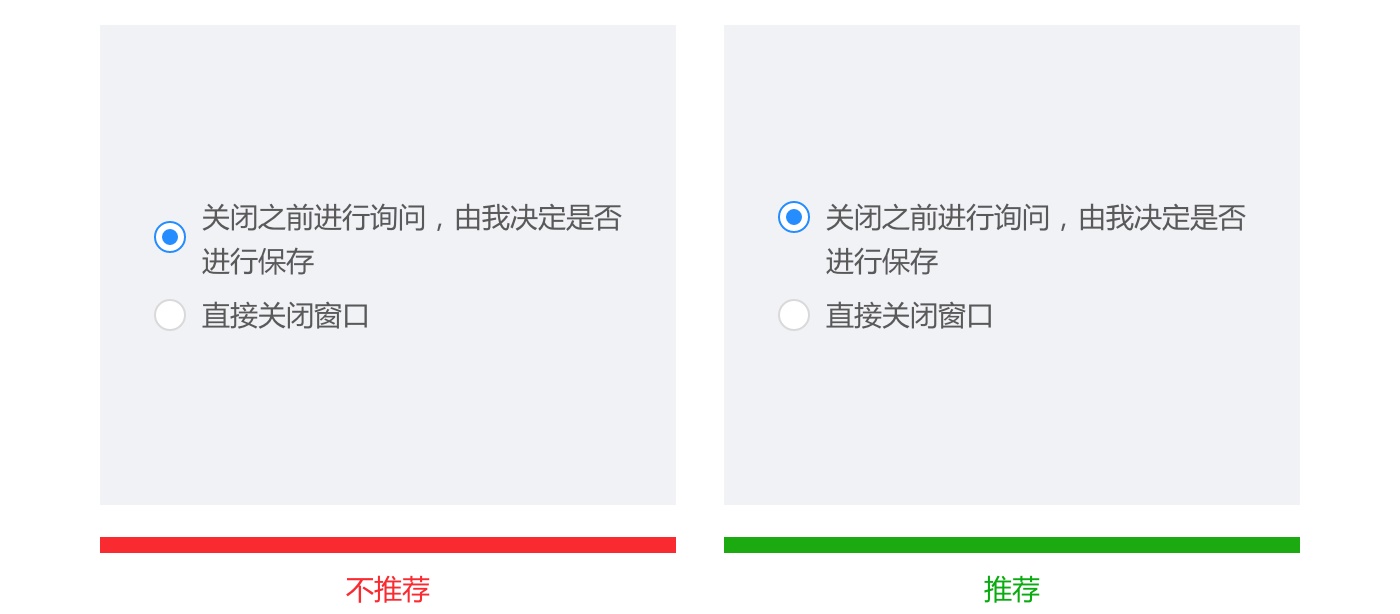Select the 直接关闭窗口 radio in the 不推荐 example
The height and width of the screenshot is (614, 1400).
[x=170, y=315]
